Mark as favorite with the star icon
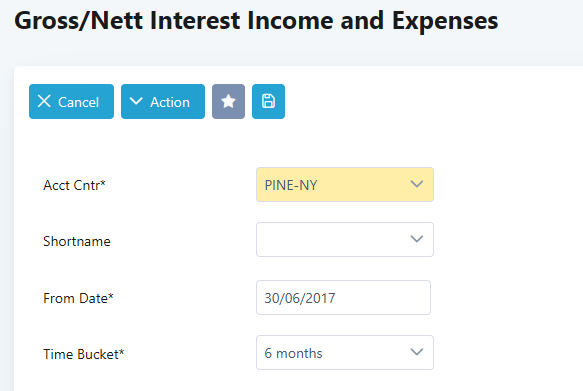This screenshot has width=583, height=391. [228, 101]
